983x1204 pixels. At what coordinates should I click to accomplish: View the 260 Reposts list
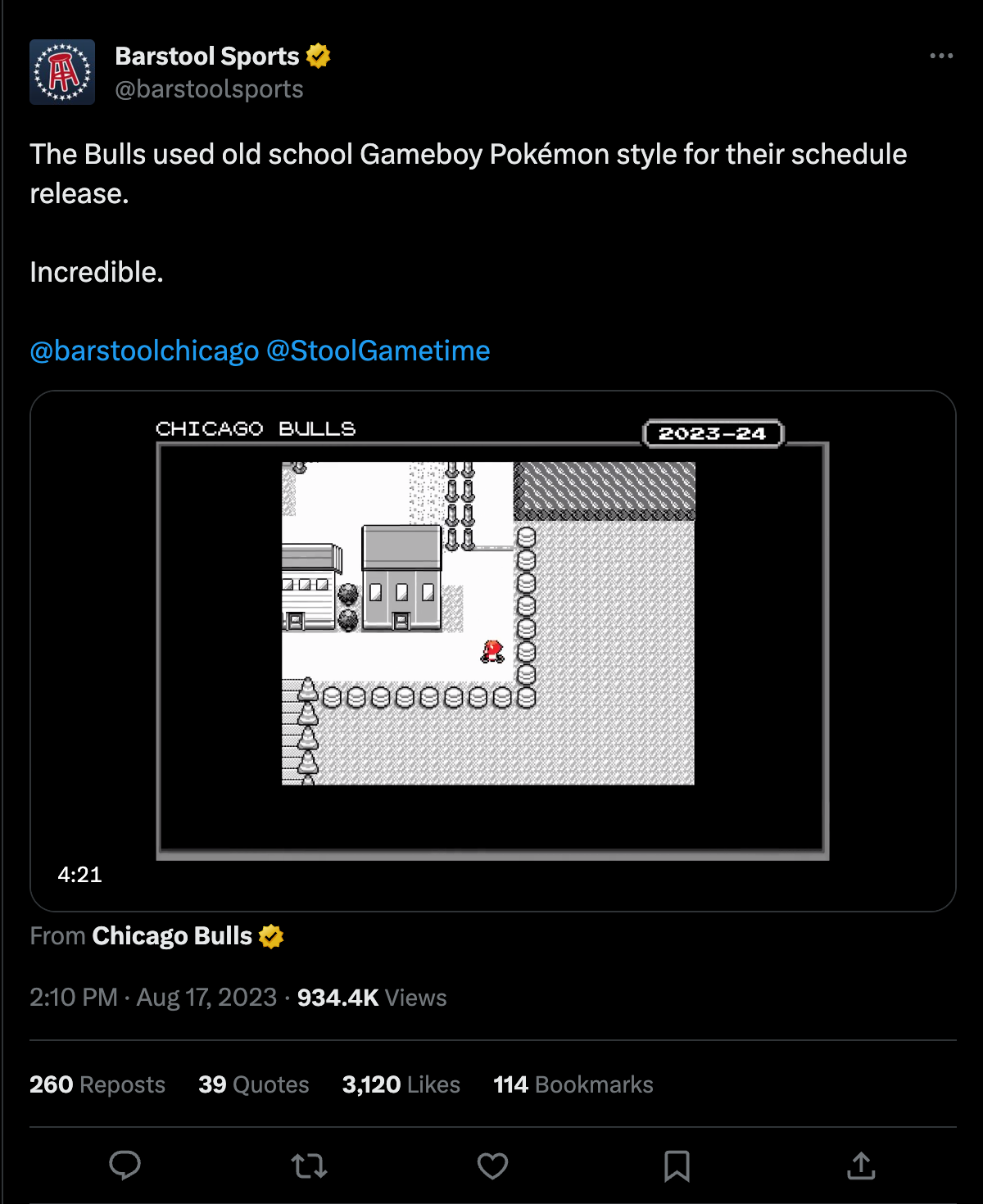pyautogui.click(x=97, y=1084)
